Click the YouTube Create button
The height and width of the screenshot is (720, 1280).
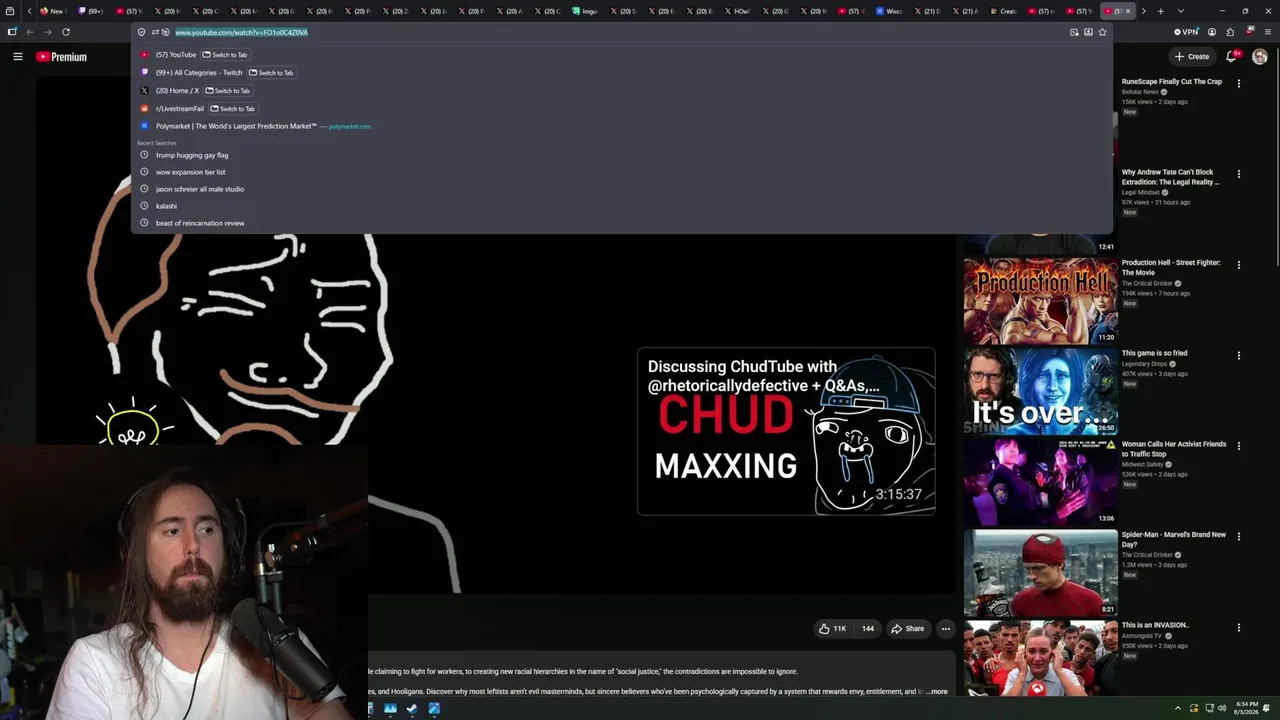[1192, 57]
